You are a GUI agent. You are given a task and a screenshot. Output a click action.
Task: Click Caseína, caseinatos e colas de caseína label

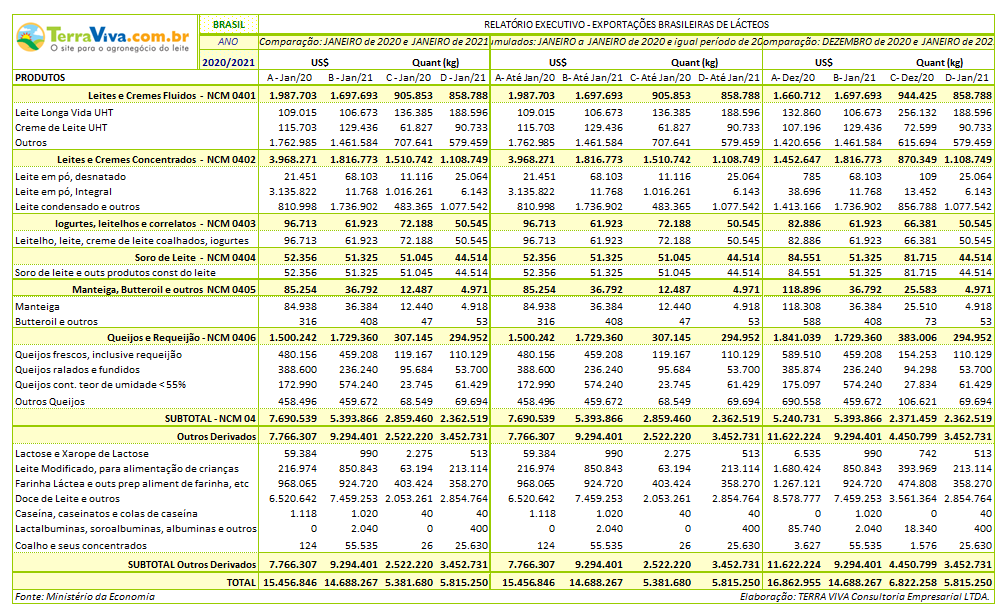(106, 514)
